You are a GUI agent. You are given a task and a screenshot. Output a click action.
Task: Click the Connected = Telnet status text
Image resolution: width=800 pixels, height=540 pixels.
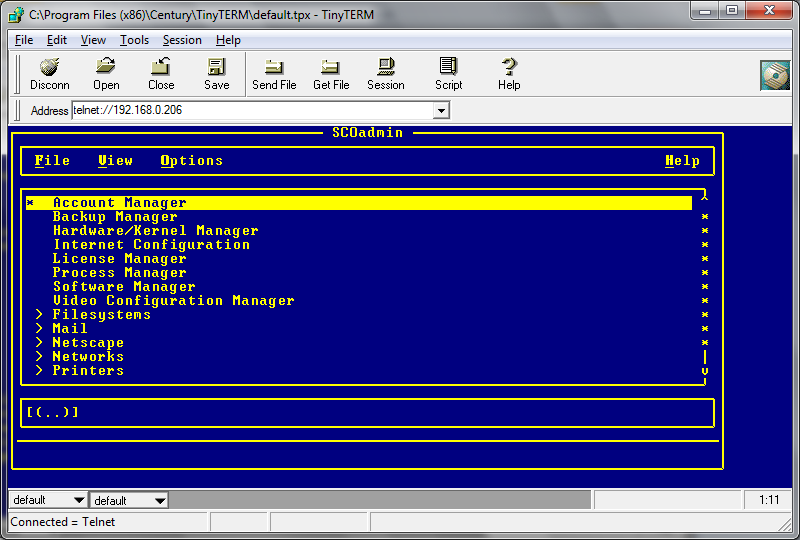tap(63, 522)
